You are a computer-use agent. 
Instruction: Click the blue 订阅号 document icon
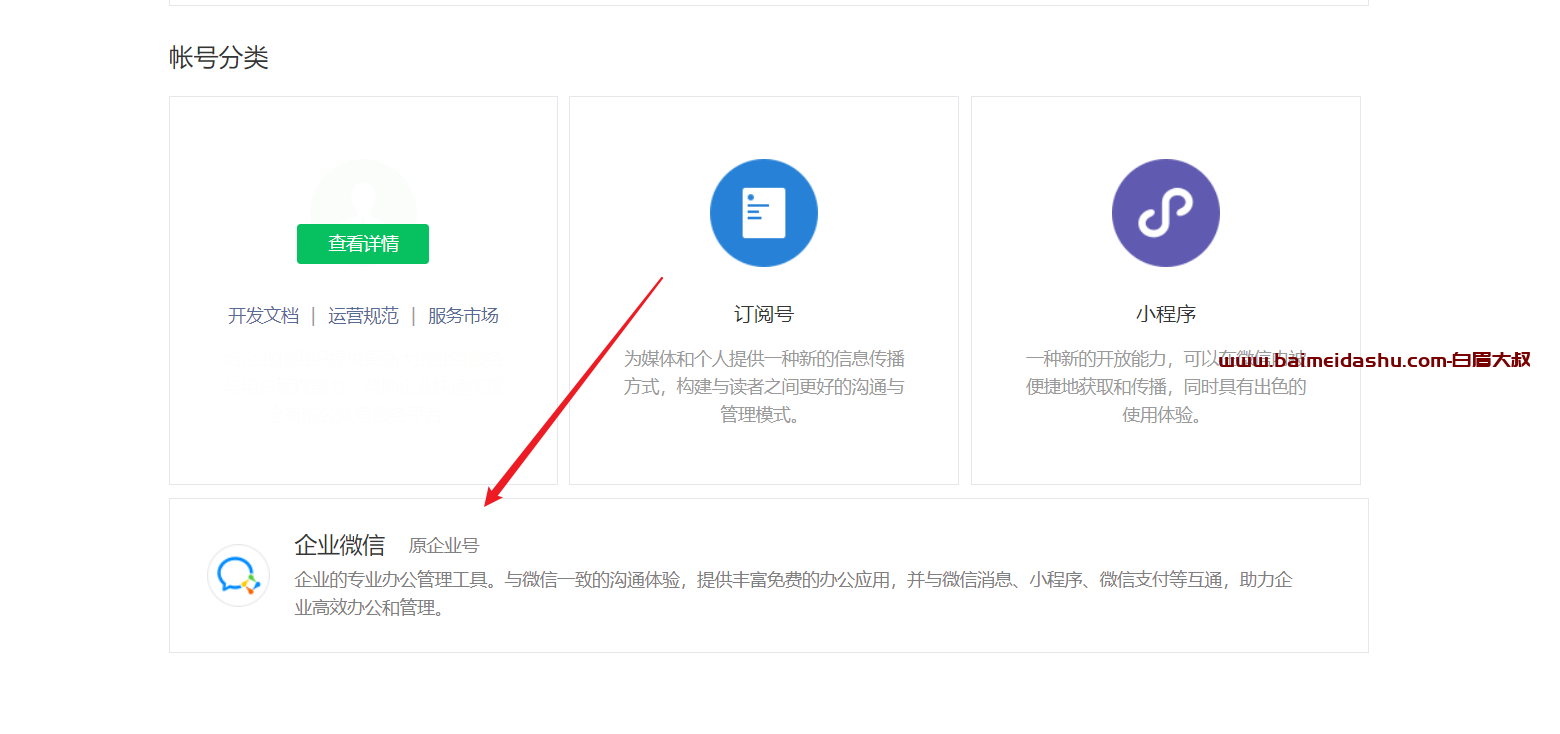[764, 213]
